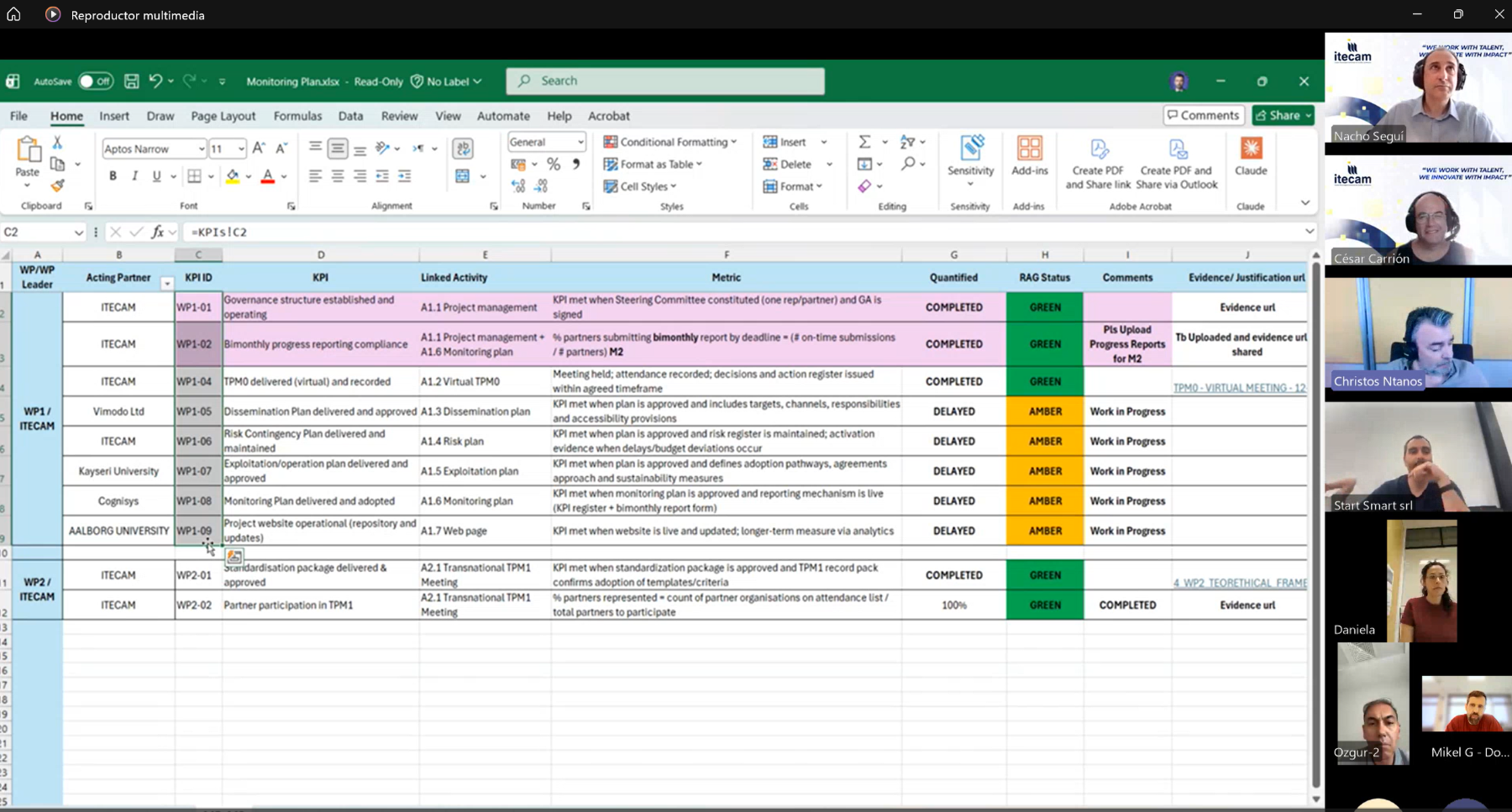The height and width of the screenshot is (812, 1512).
Task: Toggle Italic formatting
Action: (134, 176)
